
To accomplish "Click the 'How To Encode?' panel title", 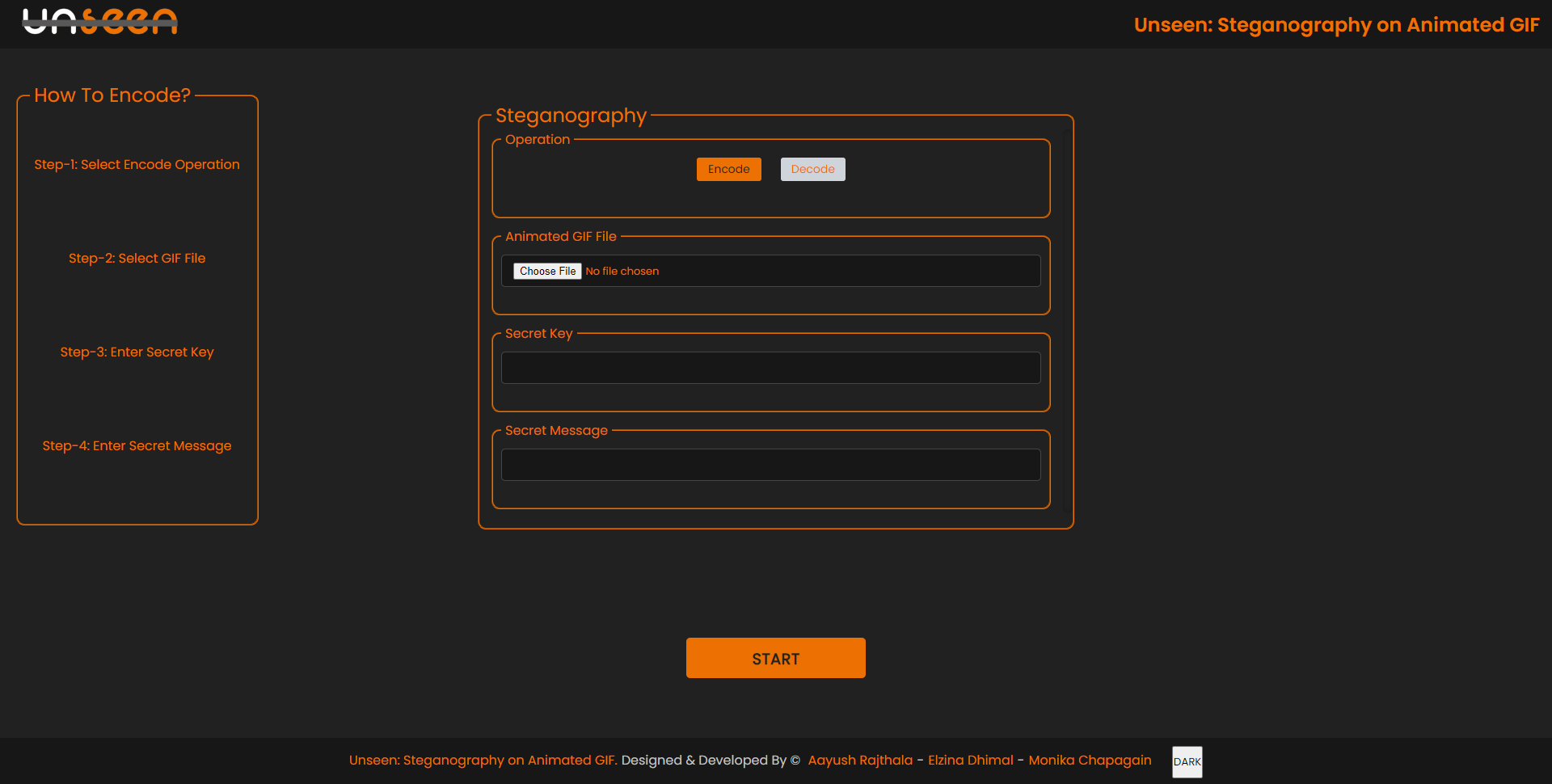I will pos(112,95).
